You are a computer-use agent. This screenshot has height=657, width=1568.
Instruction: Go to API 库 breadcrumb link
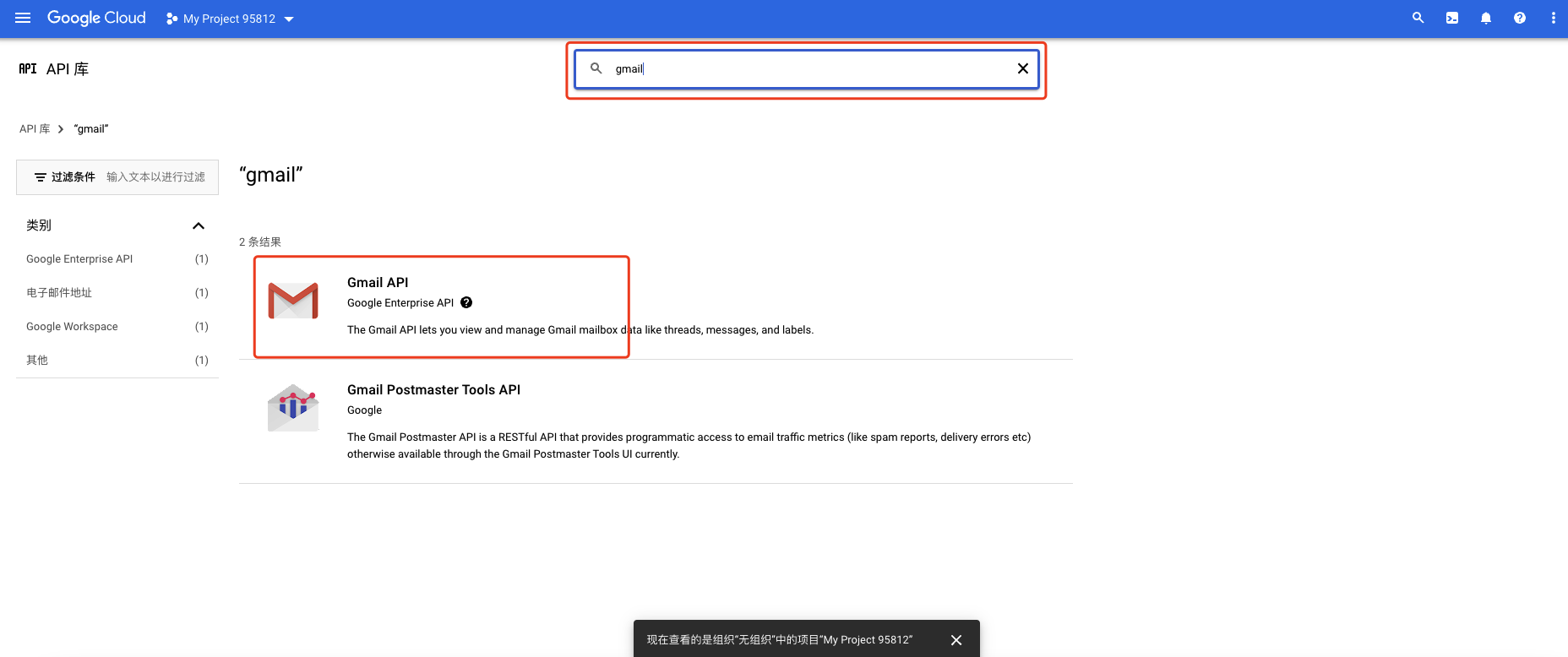pos(35,129)
